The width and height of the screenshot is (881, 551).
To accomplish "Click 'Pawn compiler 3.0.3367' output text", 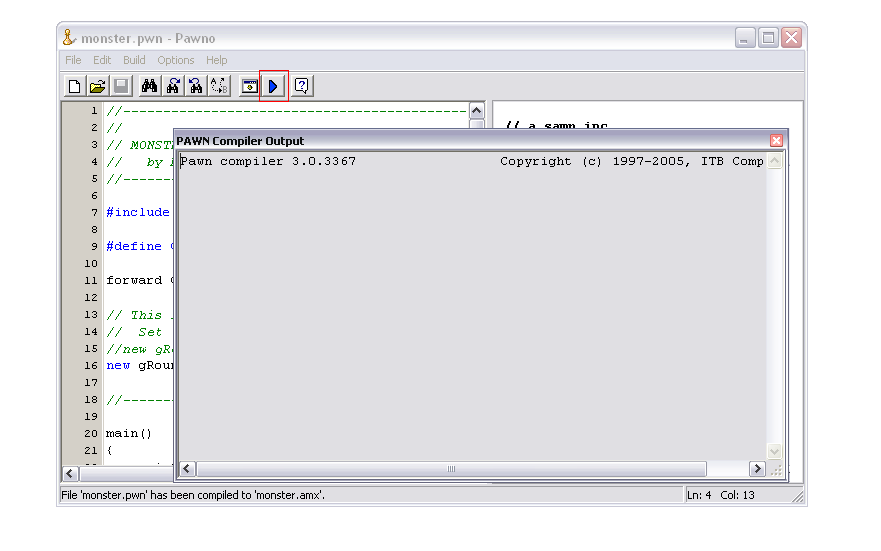I will pyautogui.click(x=268, y=161).
